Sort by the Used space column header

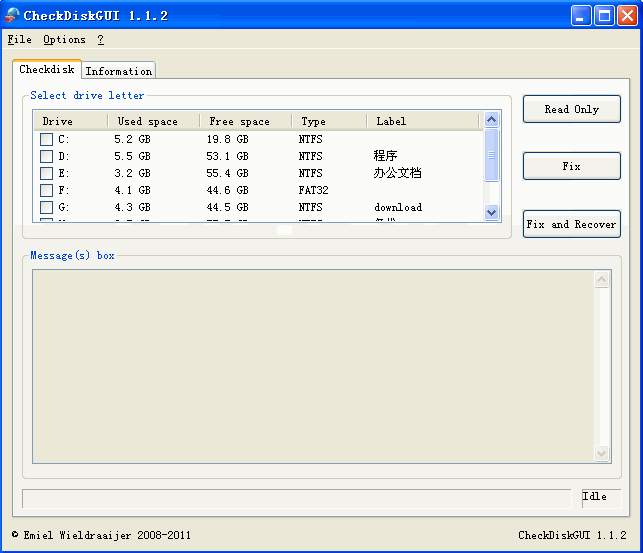(x=154, y=121)
